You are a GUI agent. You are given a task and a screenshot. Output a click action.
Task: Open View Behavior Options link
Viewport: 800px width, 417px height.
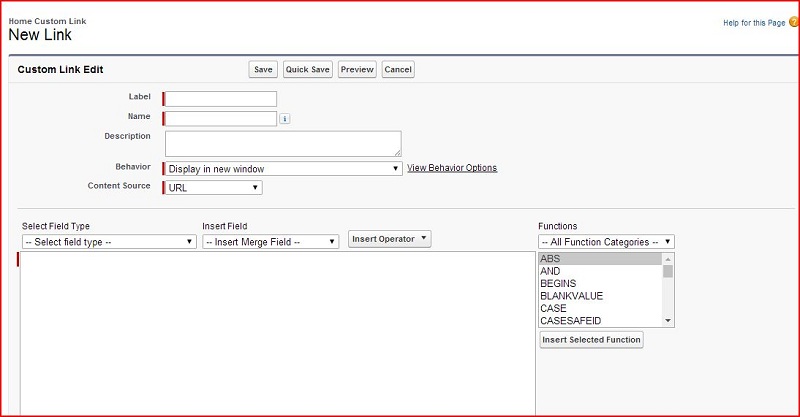click(x=452, y=168)
